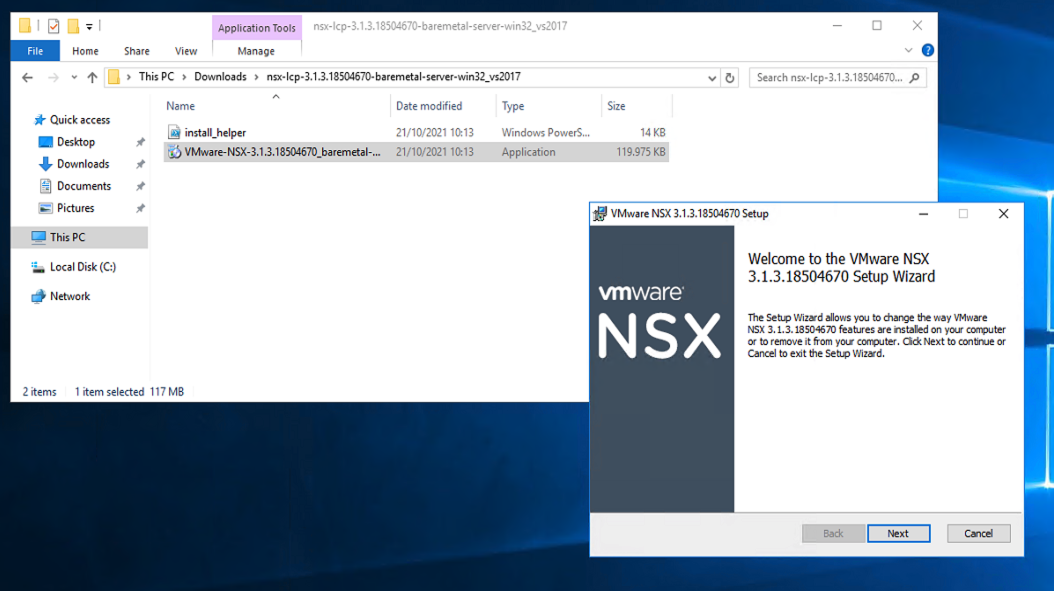This screenshot has width=1054, height=591.
Task: Click the search magnifier icon
Action: tap(915, 78)
